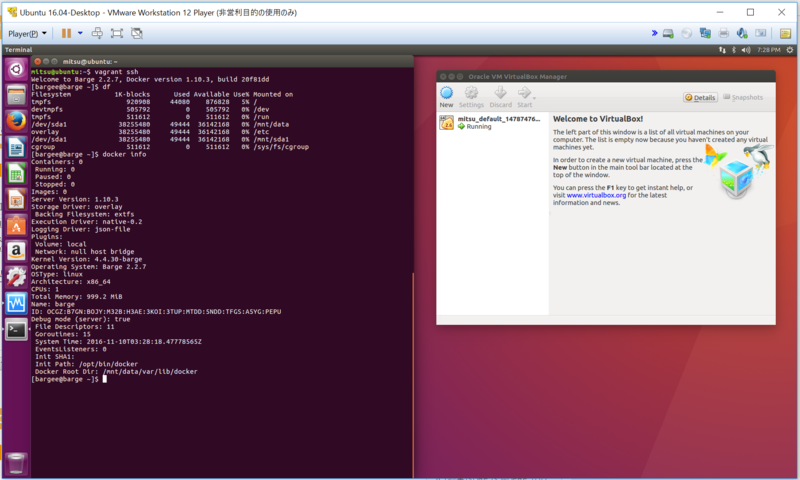Send Ctrl+Alt+Del using the VMware toolbar icon
The image size is (800, 480).
click(x=97, y=33)
